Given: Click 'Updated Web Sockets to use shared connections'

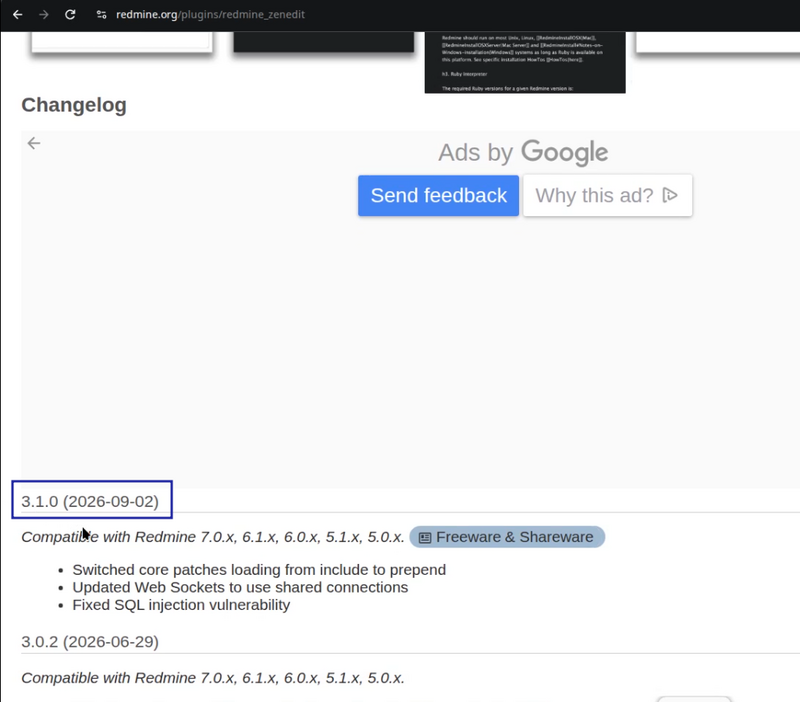Looking at the screenshot, I should click(x=240, y=587).
